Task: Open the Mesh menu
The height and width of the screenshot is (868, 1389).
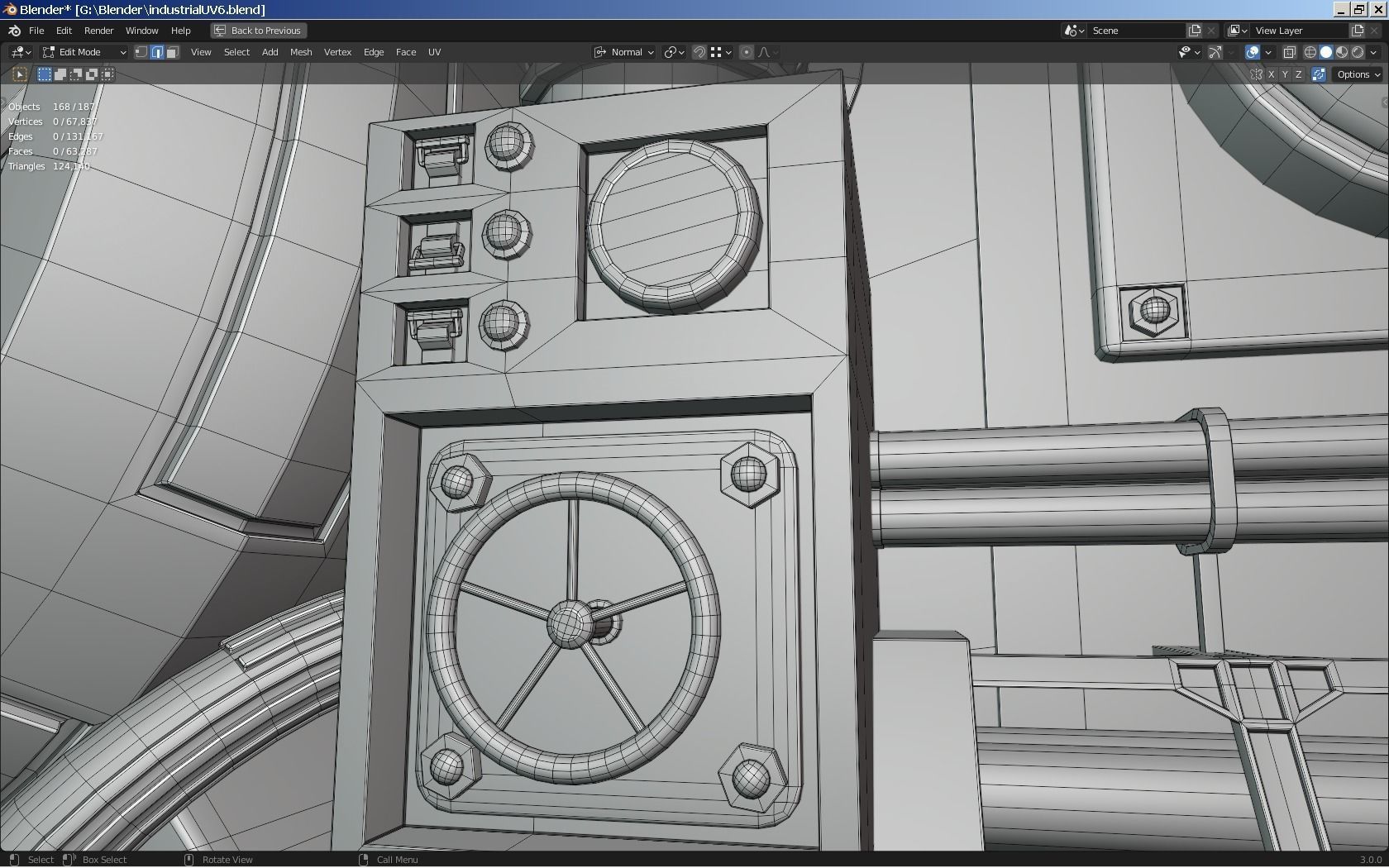Action: click(301, 52)
